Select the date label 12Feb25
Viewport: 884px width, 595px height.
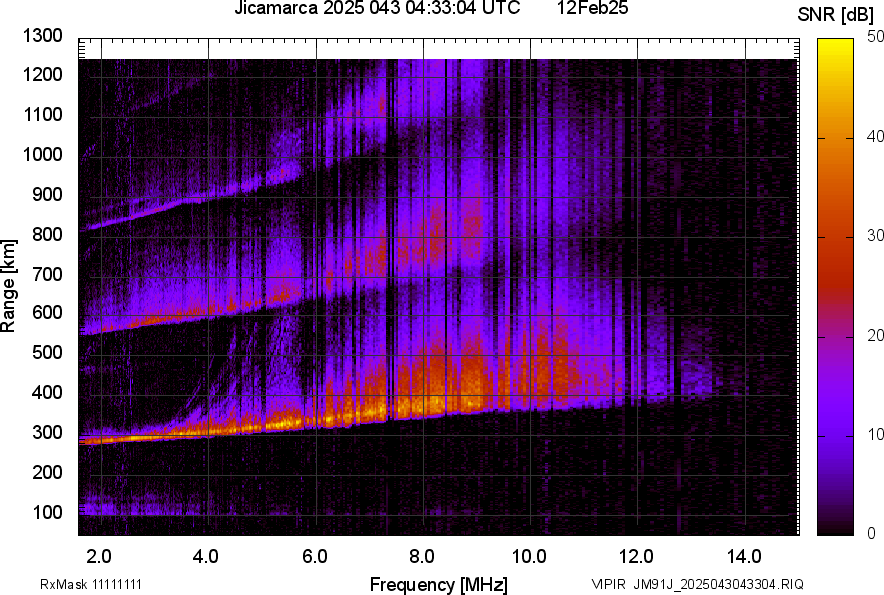coord(590,10)
